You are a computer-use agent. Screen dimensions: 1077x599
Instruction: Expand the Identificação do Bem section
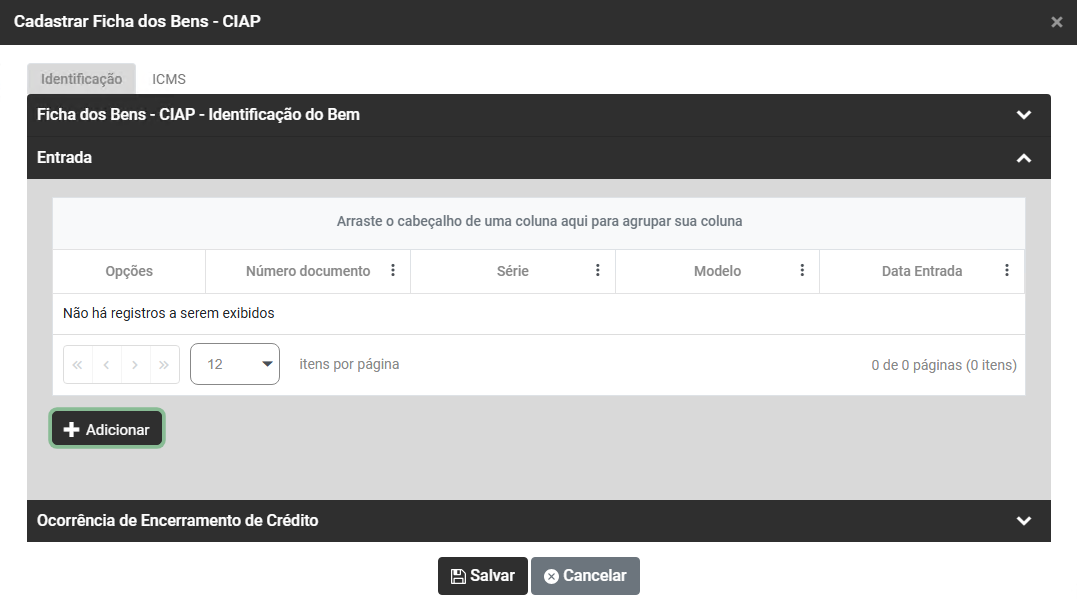(x=1023, y=115)
